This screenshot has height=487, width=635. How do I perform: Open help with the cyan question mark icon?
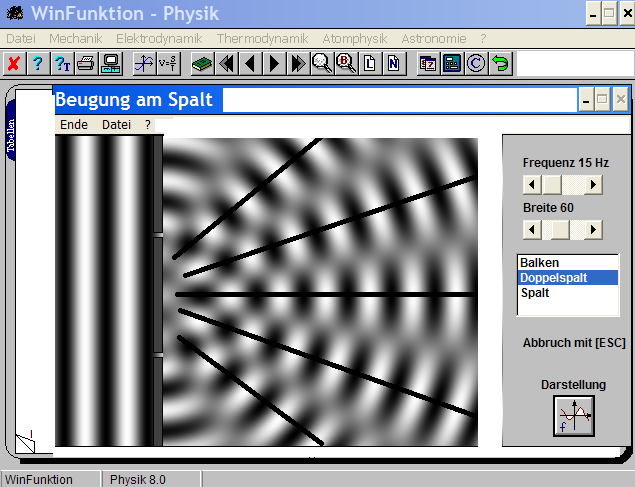pyautogui.click(x=38, y=64)
